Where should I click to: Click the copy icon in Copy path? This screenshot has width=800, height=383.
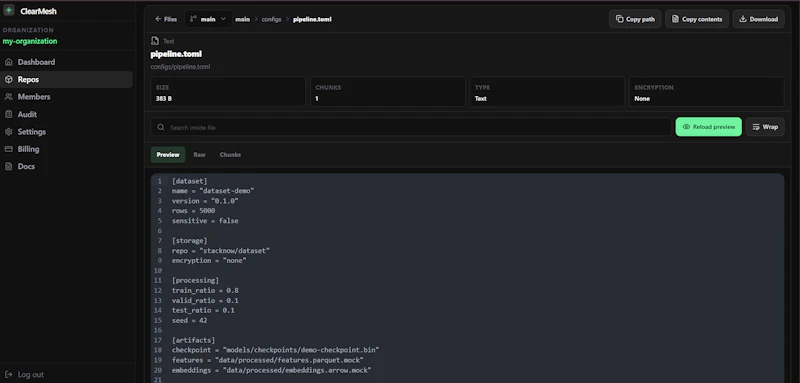[619, 19]
